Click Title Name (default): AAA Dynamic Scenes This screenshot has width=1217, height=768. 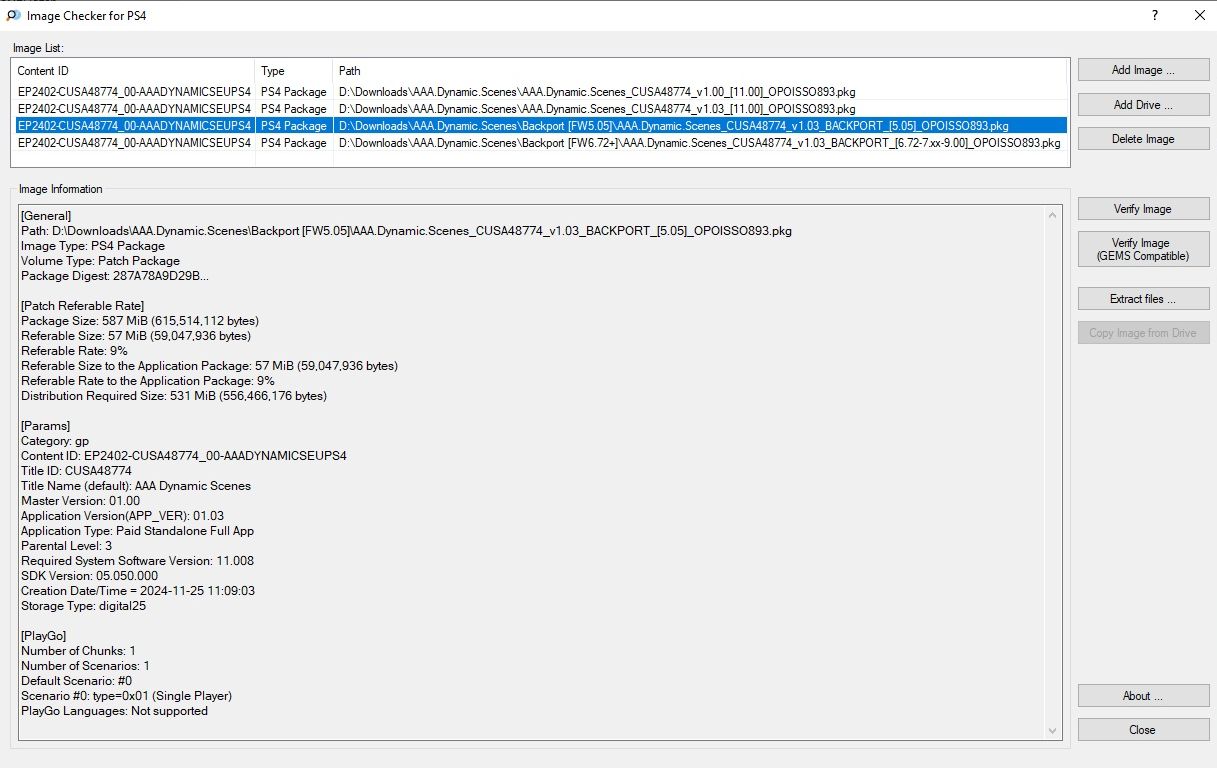[x=136, y=486]
